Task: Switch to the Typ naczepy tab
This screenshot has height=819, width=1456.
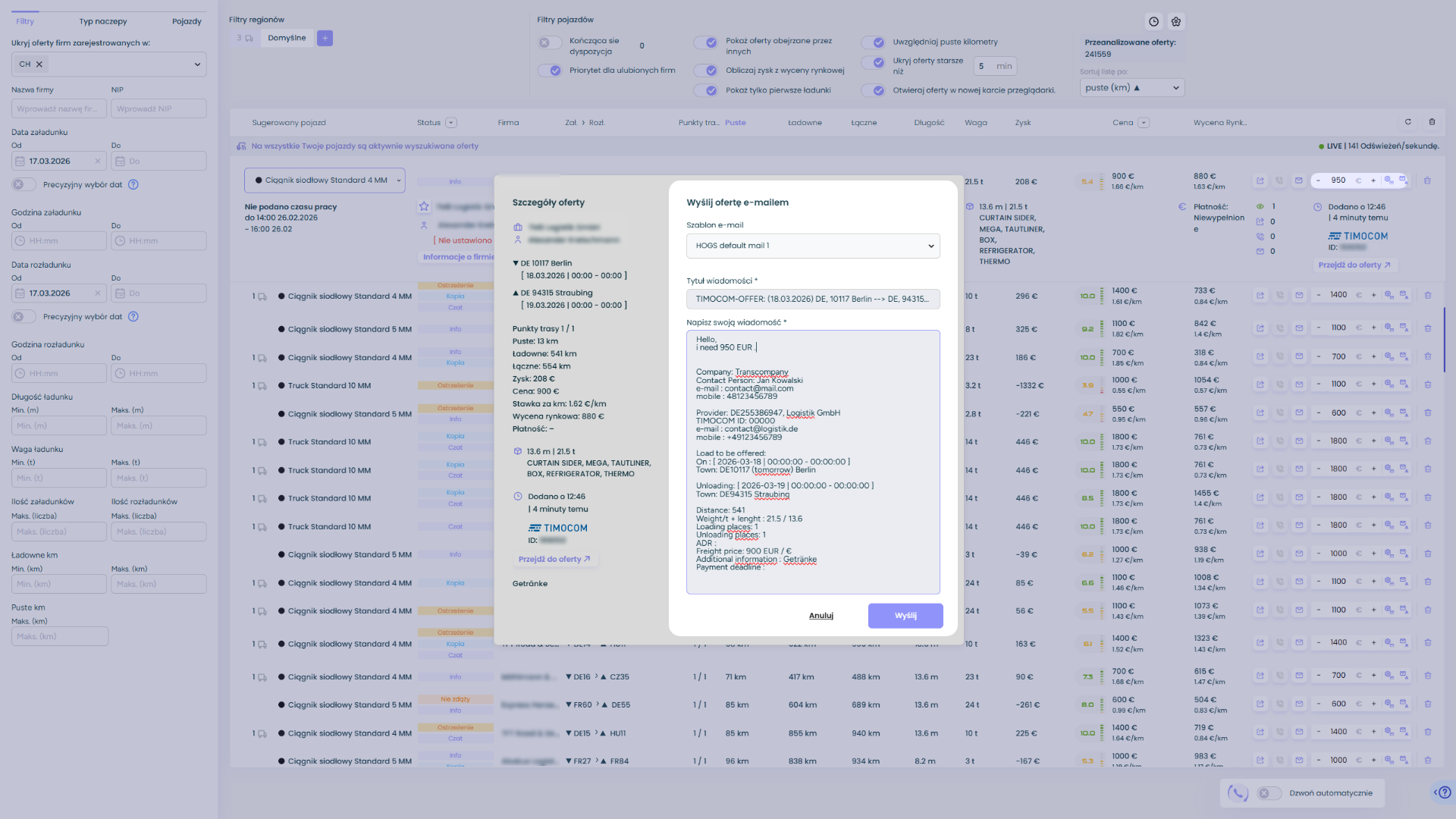Action: pos(103,21)
